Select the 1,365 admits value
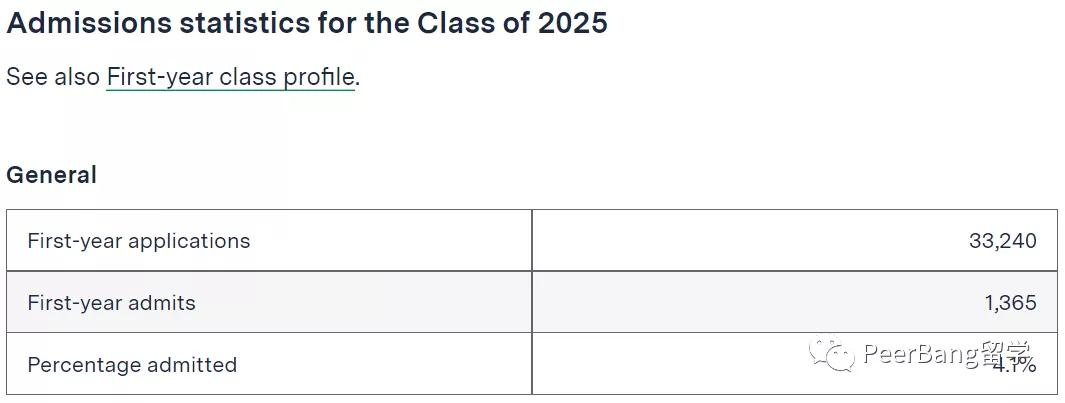This screenshot has height=403, width=1065. coord(1009,303)
